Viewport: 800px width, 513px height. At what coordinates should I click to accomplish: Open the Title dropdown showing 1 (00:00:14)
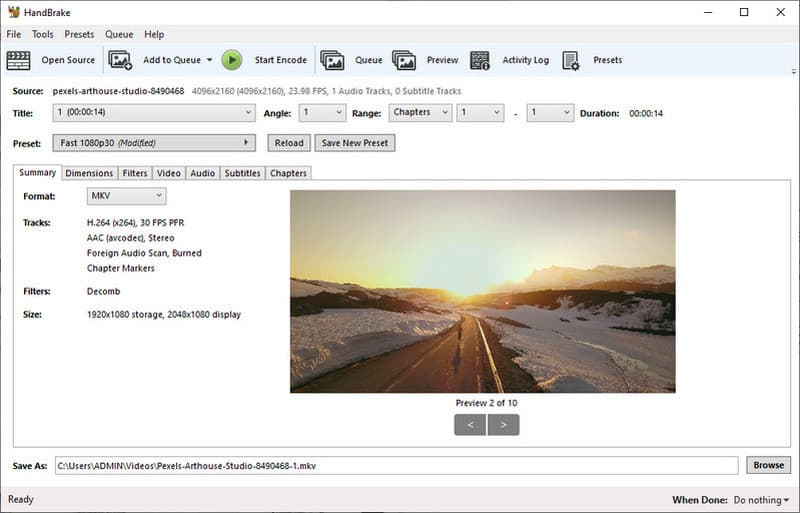click(155, 113)
